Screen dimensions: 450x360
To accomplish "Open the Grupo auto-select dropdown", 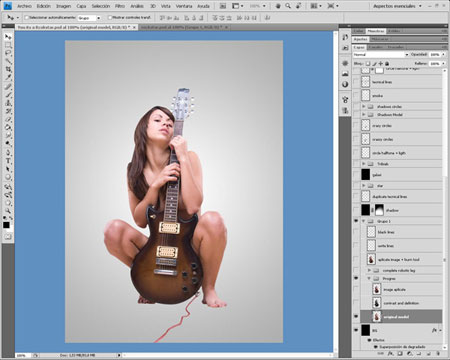I will pyautogui.click(x=89, y=18).
